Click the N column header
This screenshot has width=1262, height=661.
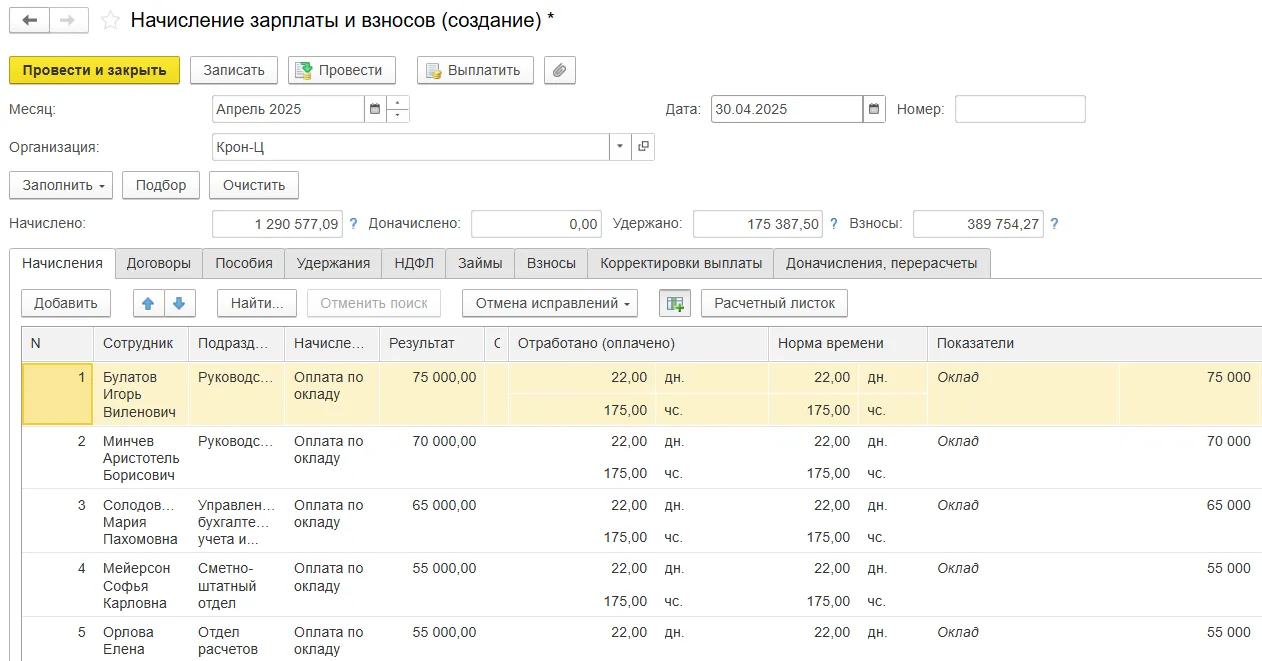pyautogui.click(x=58, y=343)
